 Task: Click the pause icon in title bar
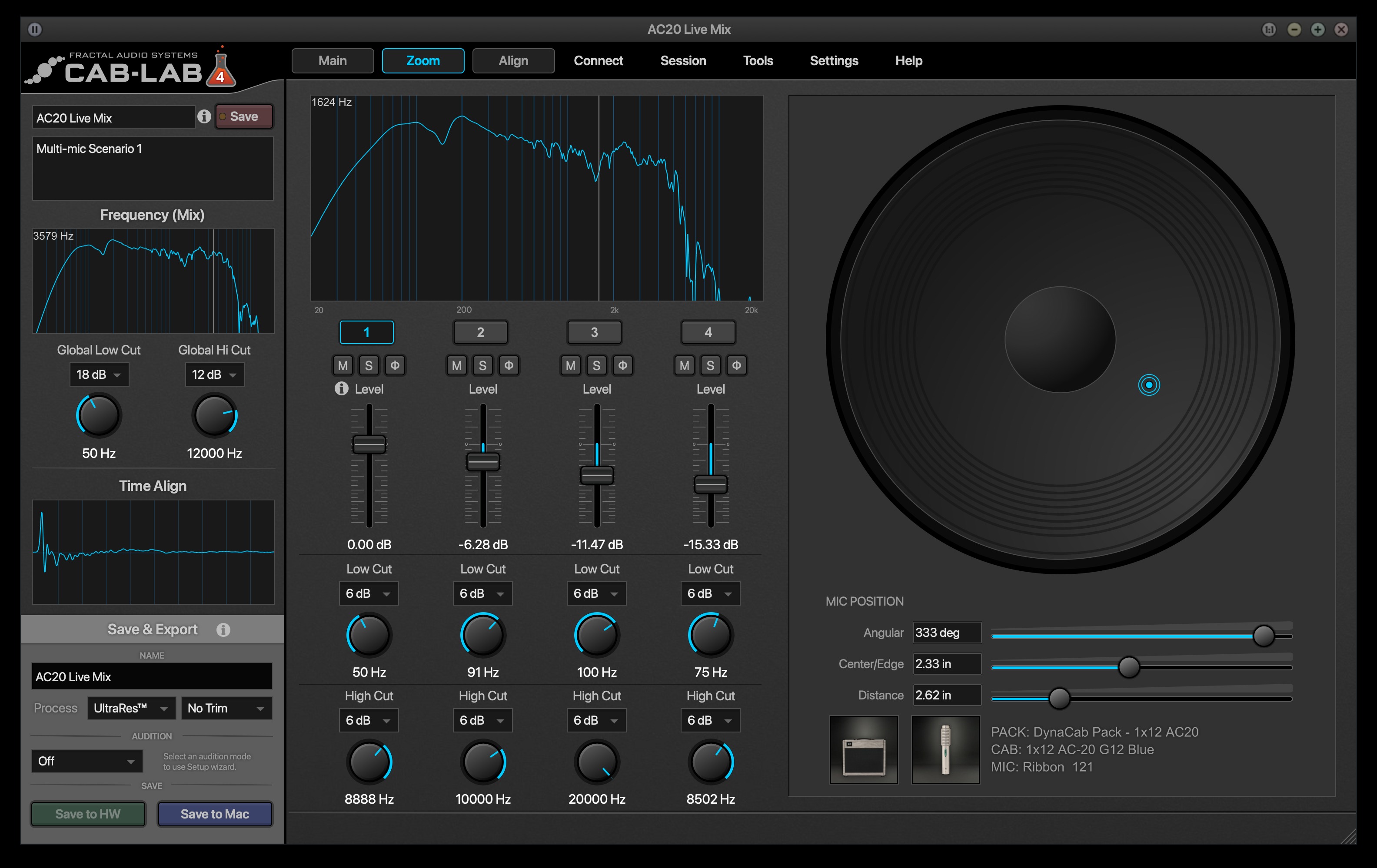[x=35, y=29]
